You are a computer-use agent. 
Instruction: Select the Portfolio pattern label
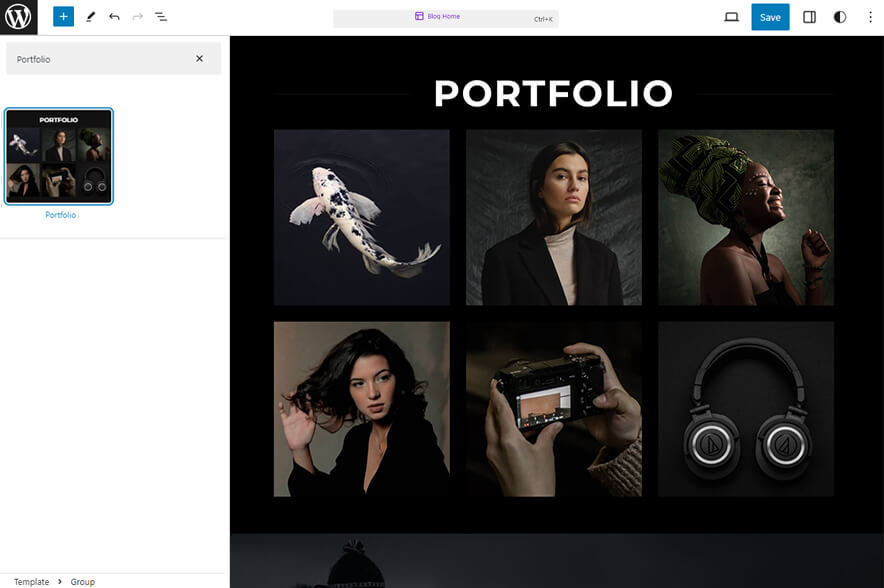[59, 214]
